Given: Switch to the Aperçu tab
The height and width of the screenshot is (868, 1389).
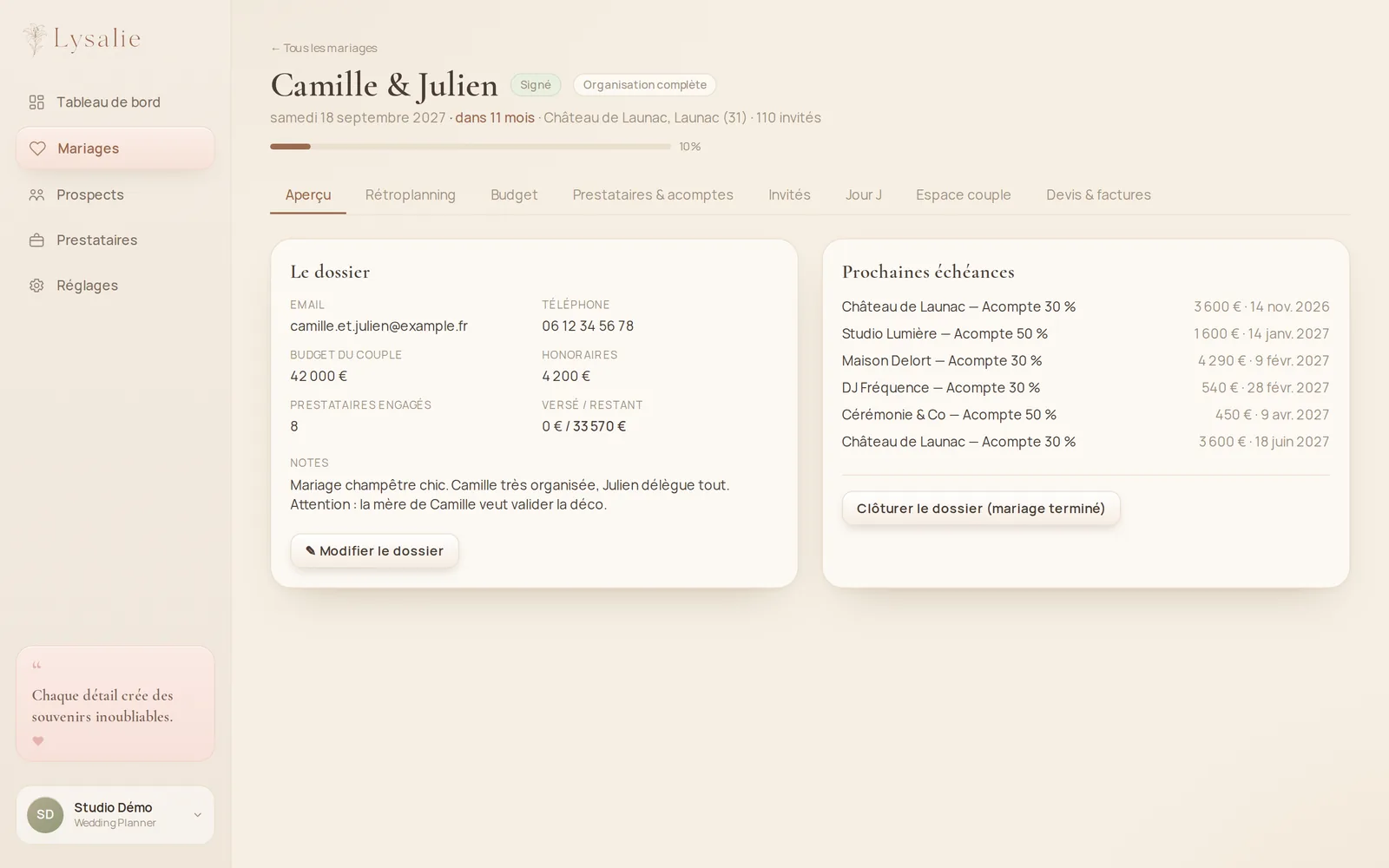Looking at the screenshot, I should click(x=308, y=195).
